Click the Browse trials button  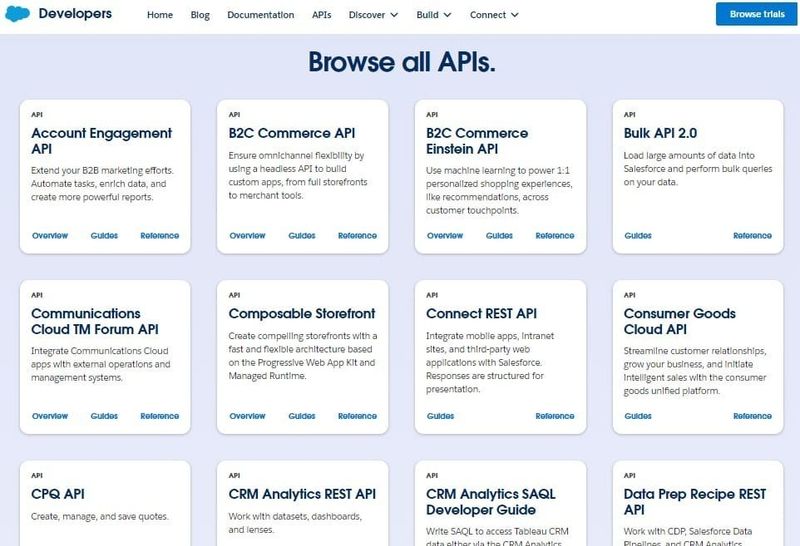757,14
